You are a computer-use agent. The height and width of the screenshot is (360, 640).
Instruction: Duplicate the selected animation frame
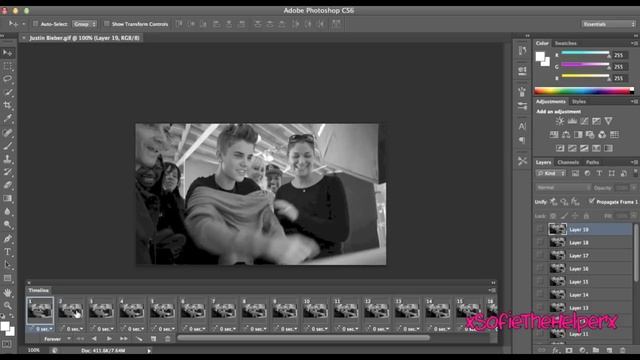[153, 339]
